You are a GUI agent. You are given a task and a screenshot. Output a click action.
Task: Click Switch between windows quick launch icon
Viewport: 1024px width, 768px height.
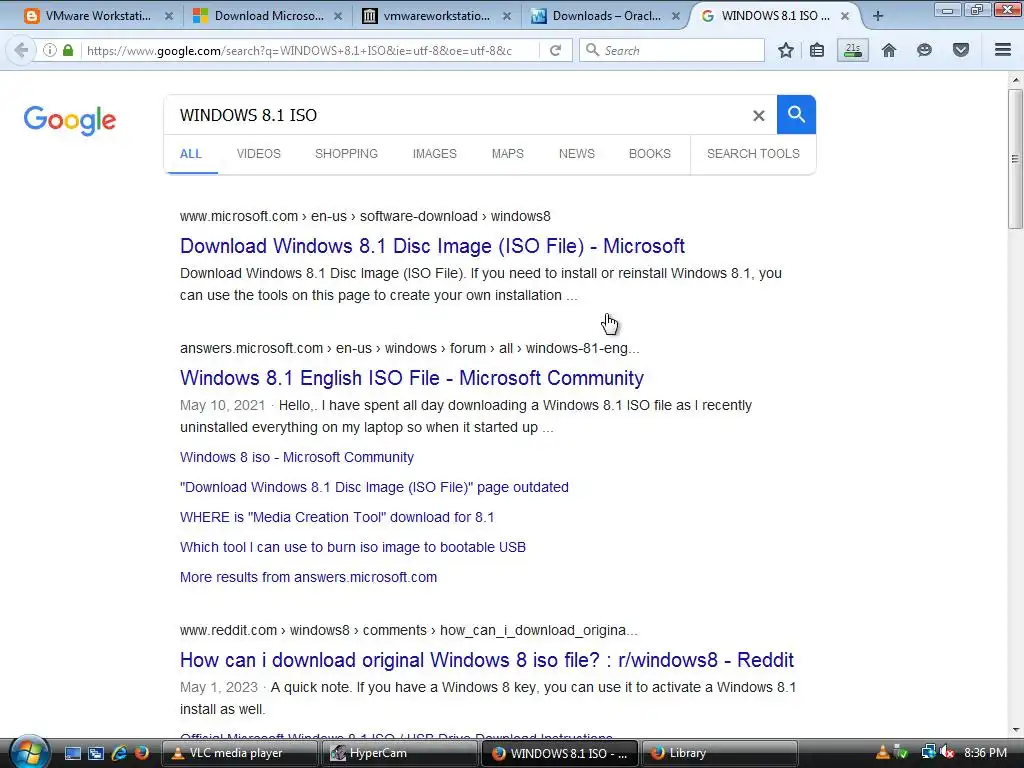point(95,753)
